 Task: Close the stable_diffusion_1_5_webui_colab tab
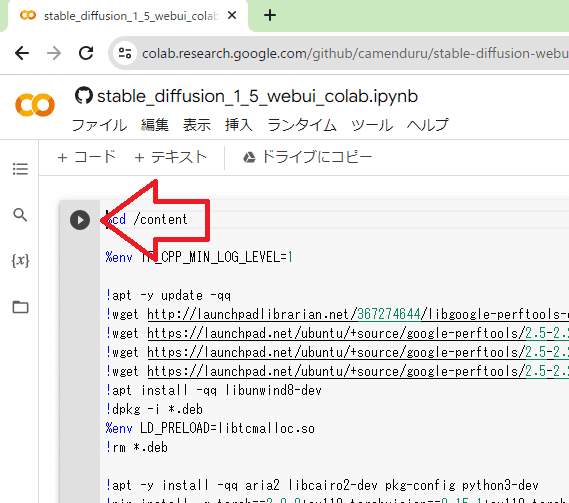[x=232, y=16]
